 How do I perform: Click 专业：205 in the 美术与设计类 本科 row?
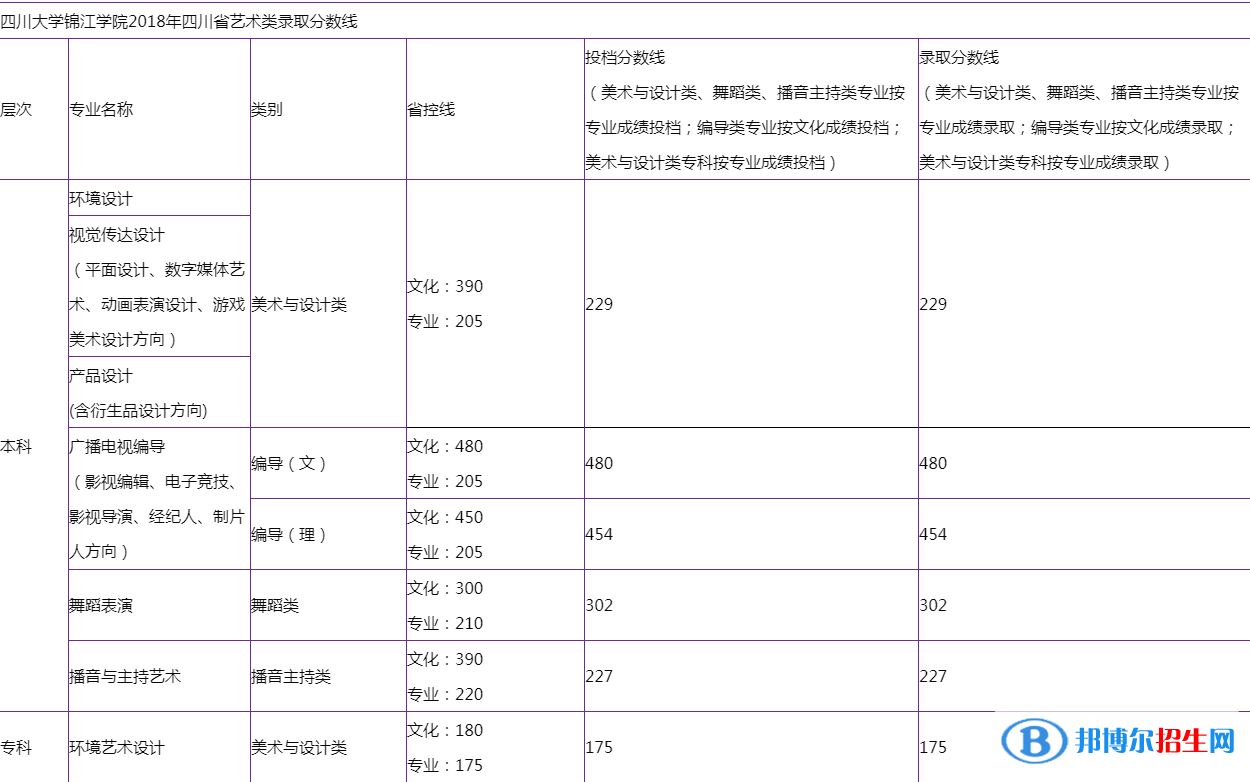coord(445,321)
